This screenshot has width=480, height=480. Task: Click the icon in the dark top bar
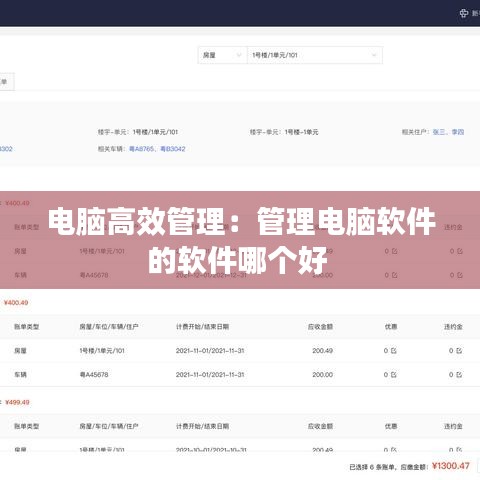tap(464, 13)
